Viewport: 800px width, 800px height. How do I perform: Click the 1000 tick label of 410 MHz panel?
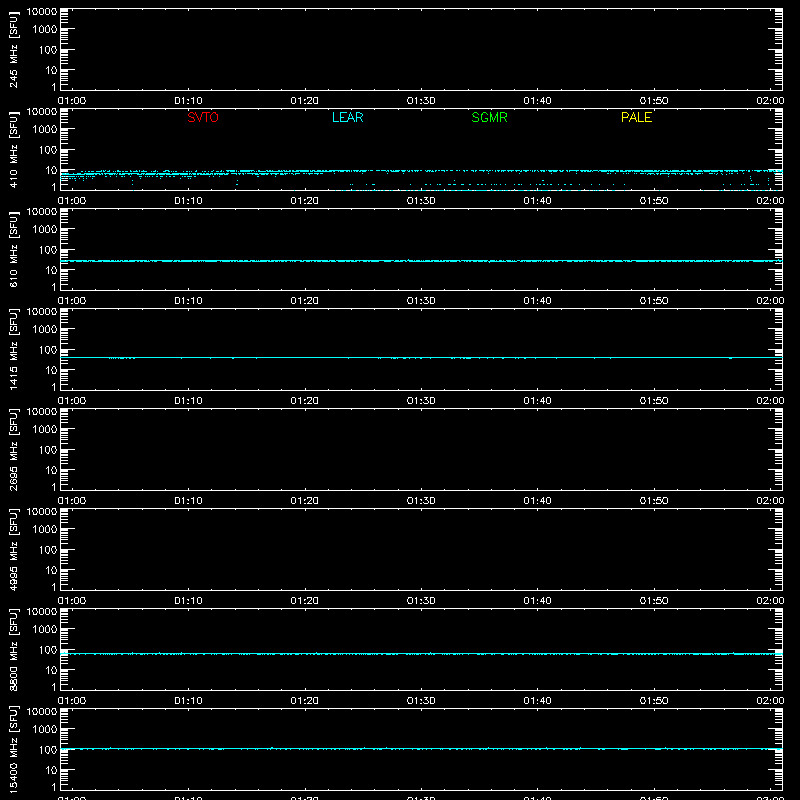coord(45,130)
